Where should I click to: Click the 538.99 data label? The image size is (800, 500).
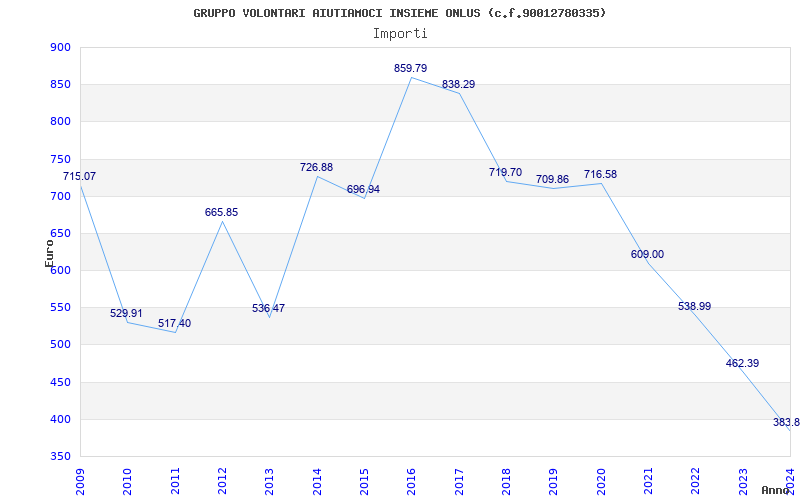pyautogui.click(x=694, y=307)
